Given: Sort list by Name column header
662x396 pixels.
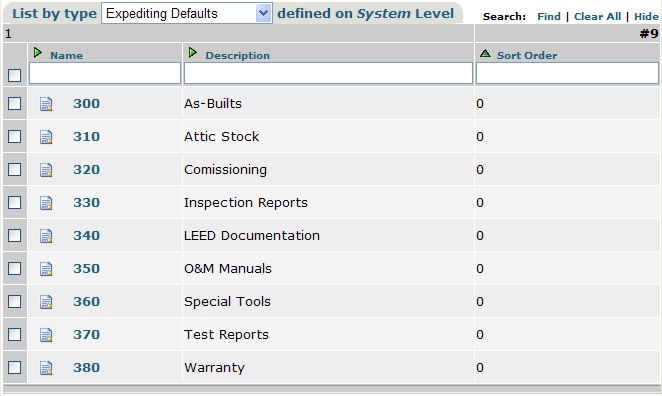Looking at the screenshot, I should coord(66,55).
